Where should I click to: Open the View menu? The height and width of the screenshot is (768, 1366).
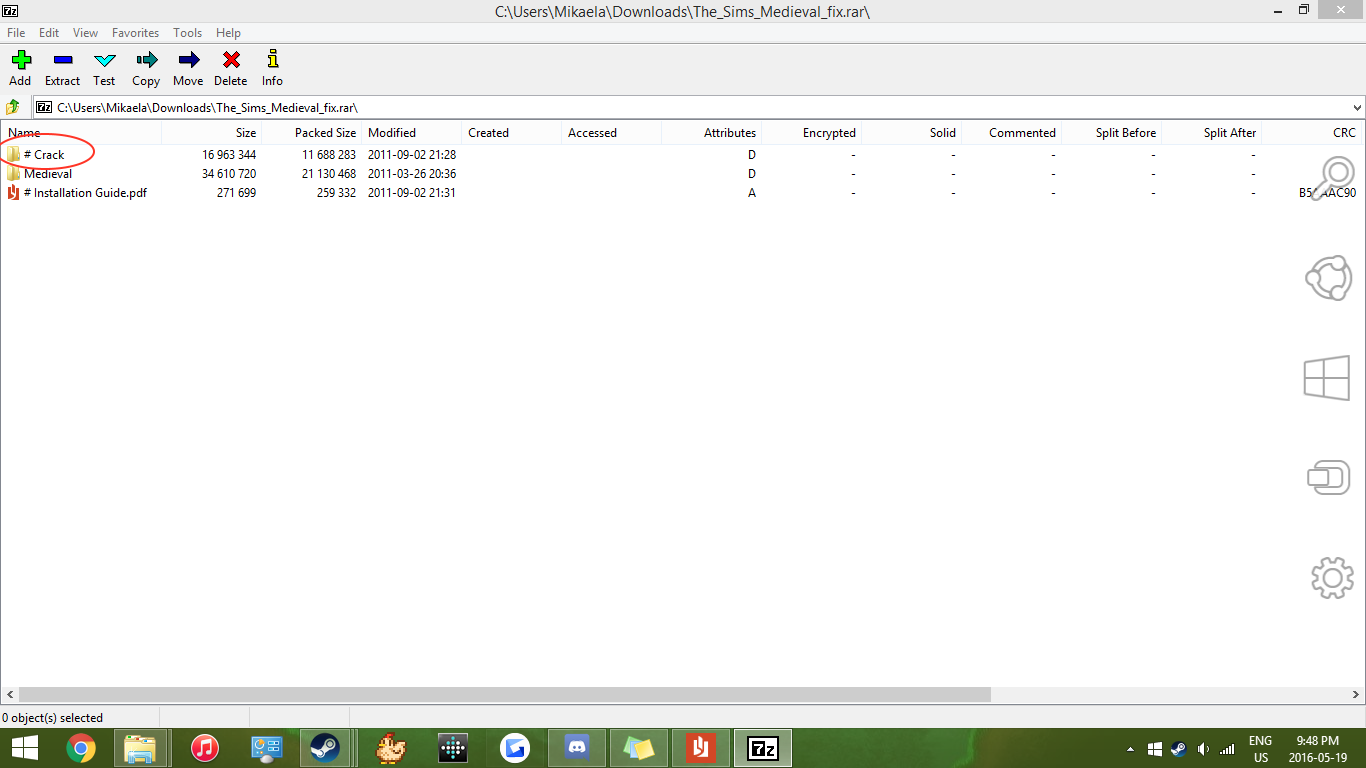[86, 33]
